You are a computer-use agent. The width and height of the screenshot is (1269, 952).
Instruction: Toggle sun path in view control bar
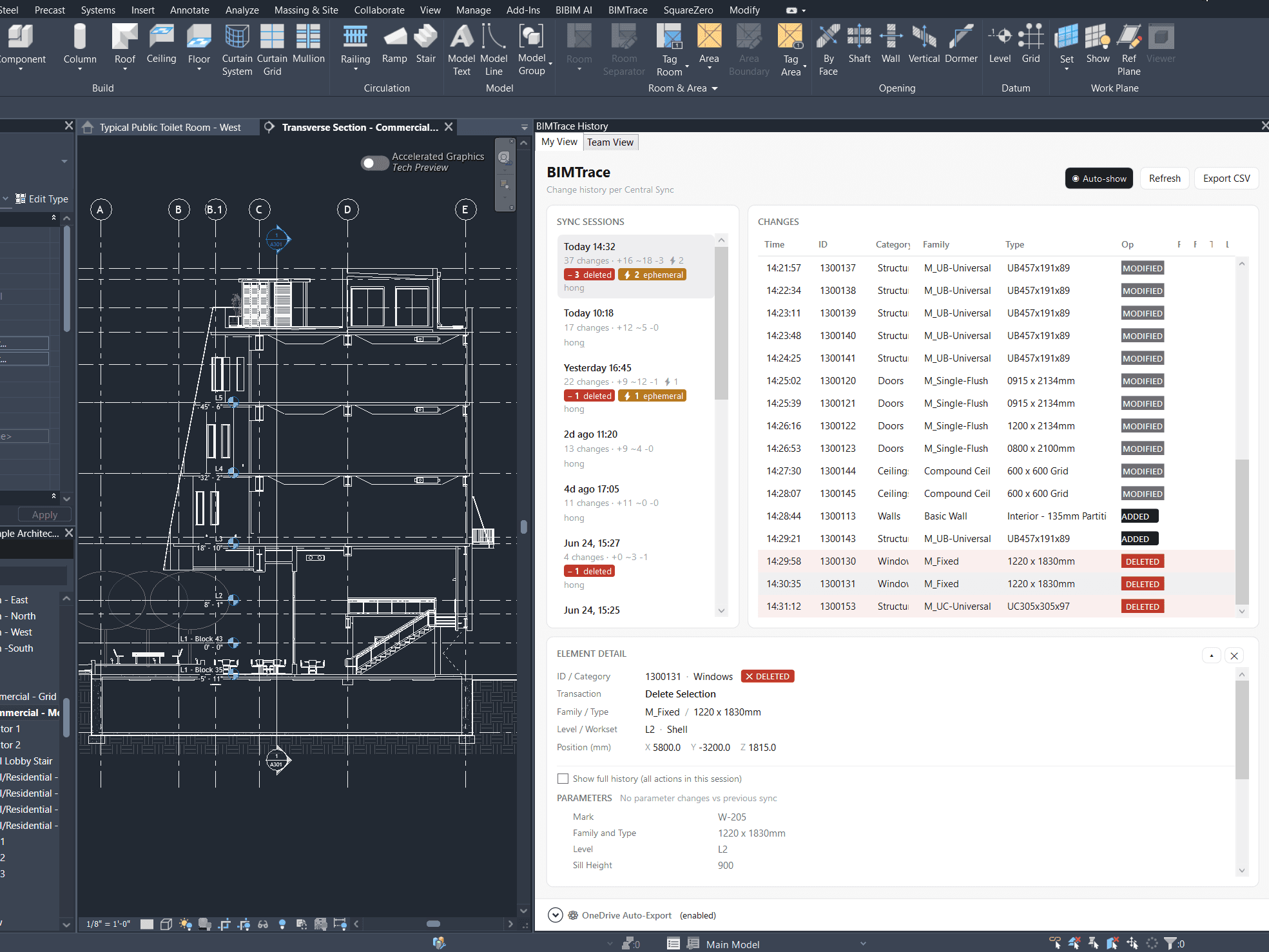(x=186, y=924)
